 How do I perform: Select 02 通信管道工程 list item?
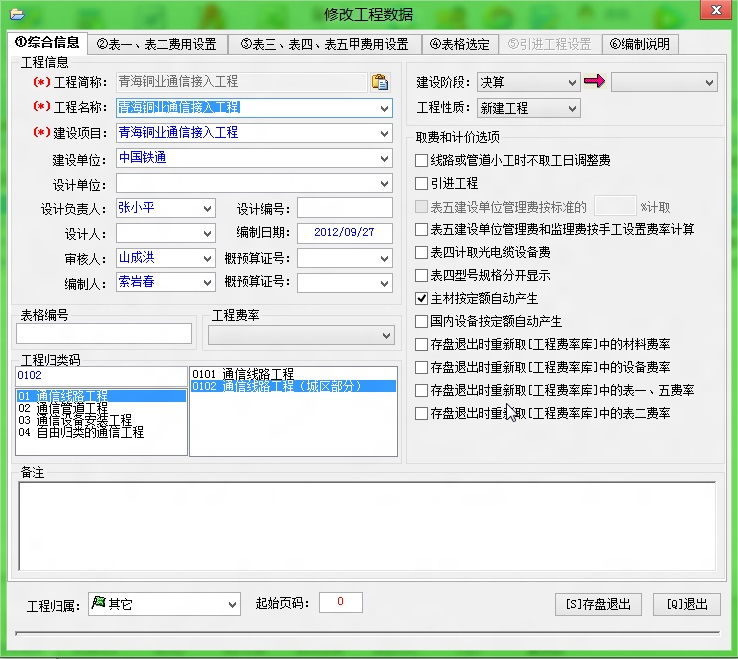tap(101, 408)
